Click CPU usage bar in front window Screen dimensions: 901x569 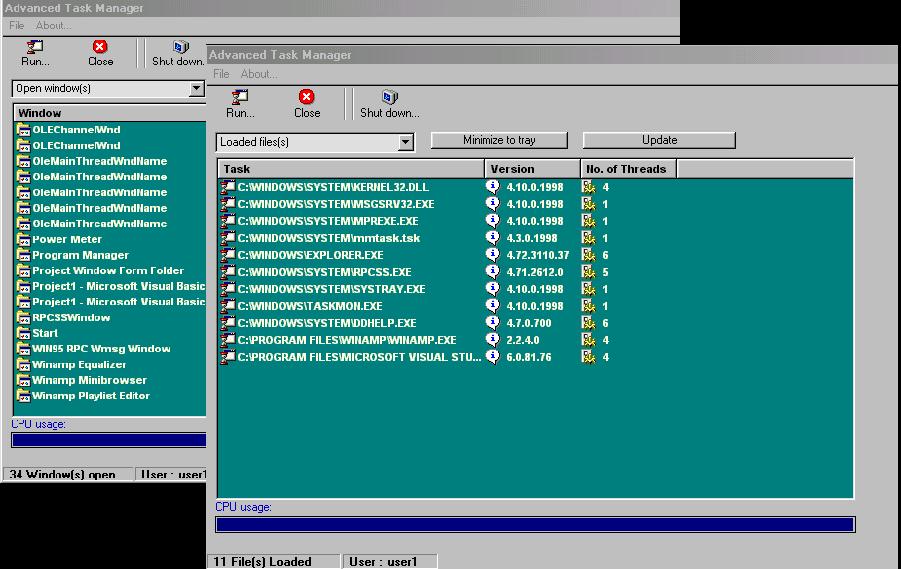(535, 524)
